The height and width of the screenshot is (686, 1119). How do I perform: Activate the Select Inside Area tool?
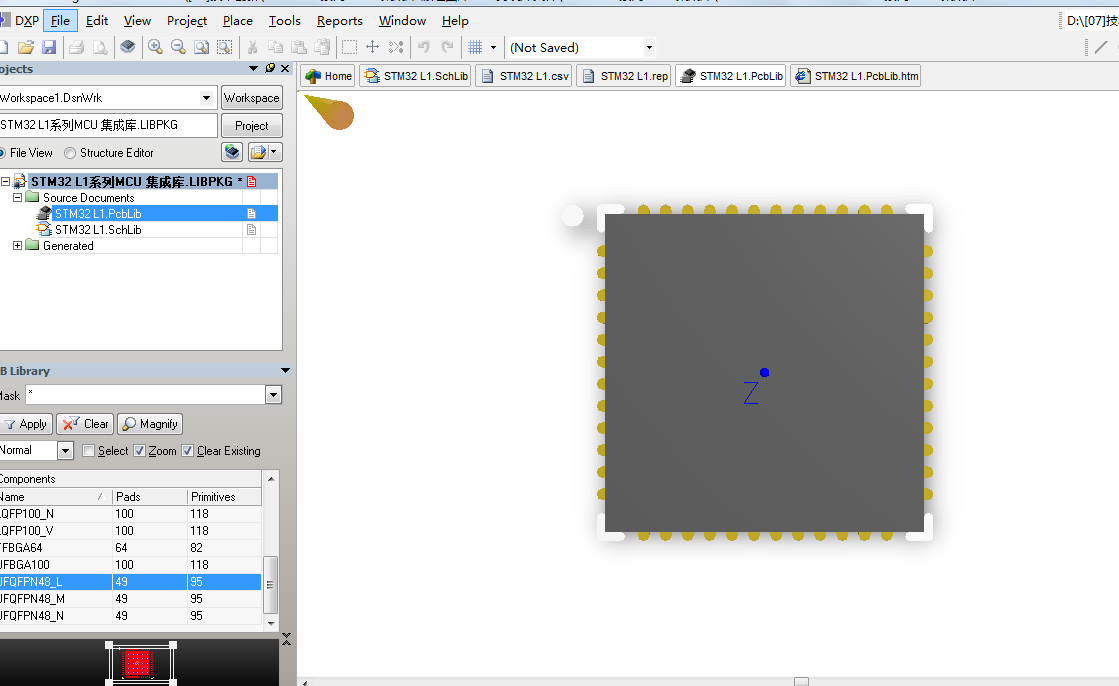(x=349, y=48)
